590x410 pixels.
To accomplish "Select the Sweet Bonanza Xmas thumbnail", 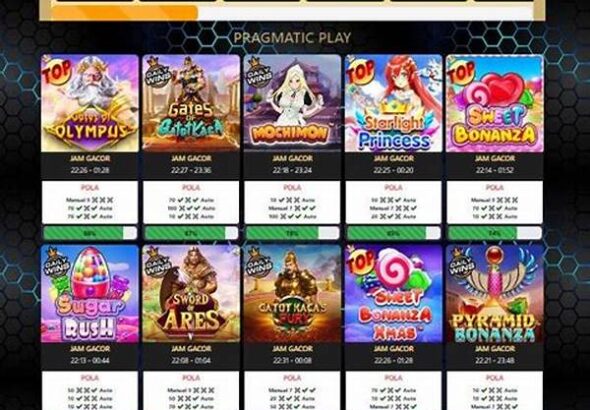I will (393, 294).
